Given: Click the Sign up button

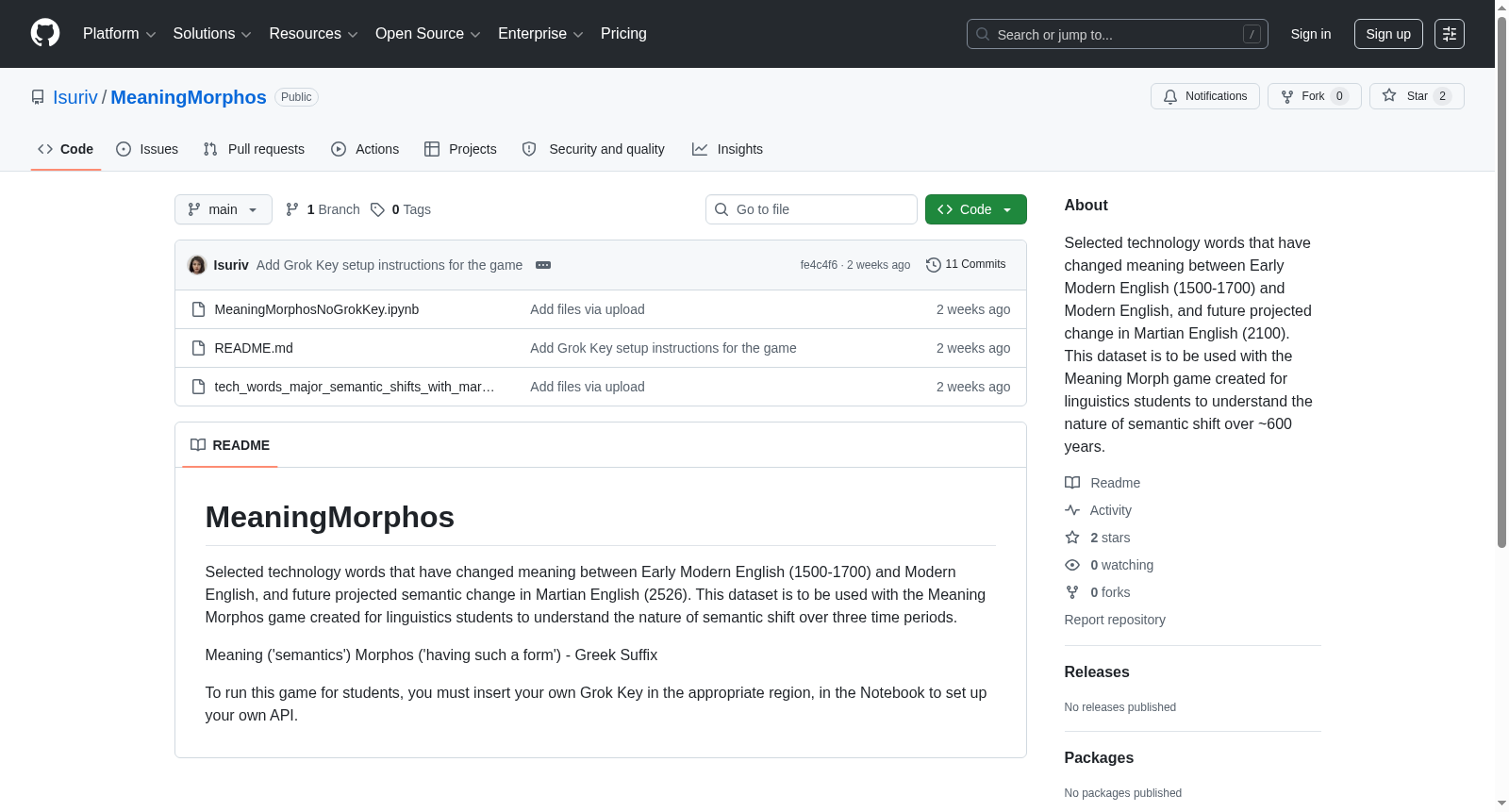Looking at the screenshot, I should (1388, 34).
